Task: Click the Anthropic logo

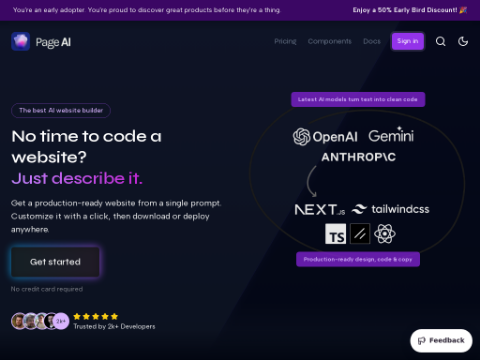Action: [358, 157]
